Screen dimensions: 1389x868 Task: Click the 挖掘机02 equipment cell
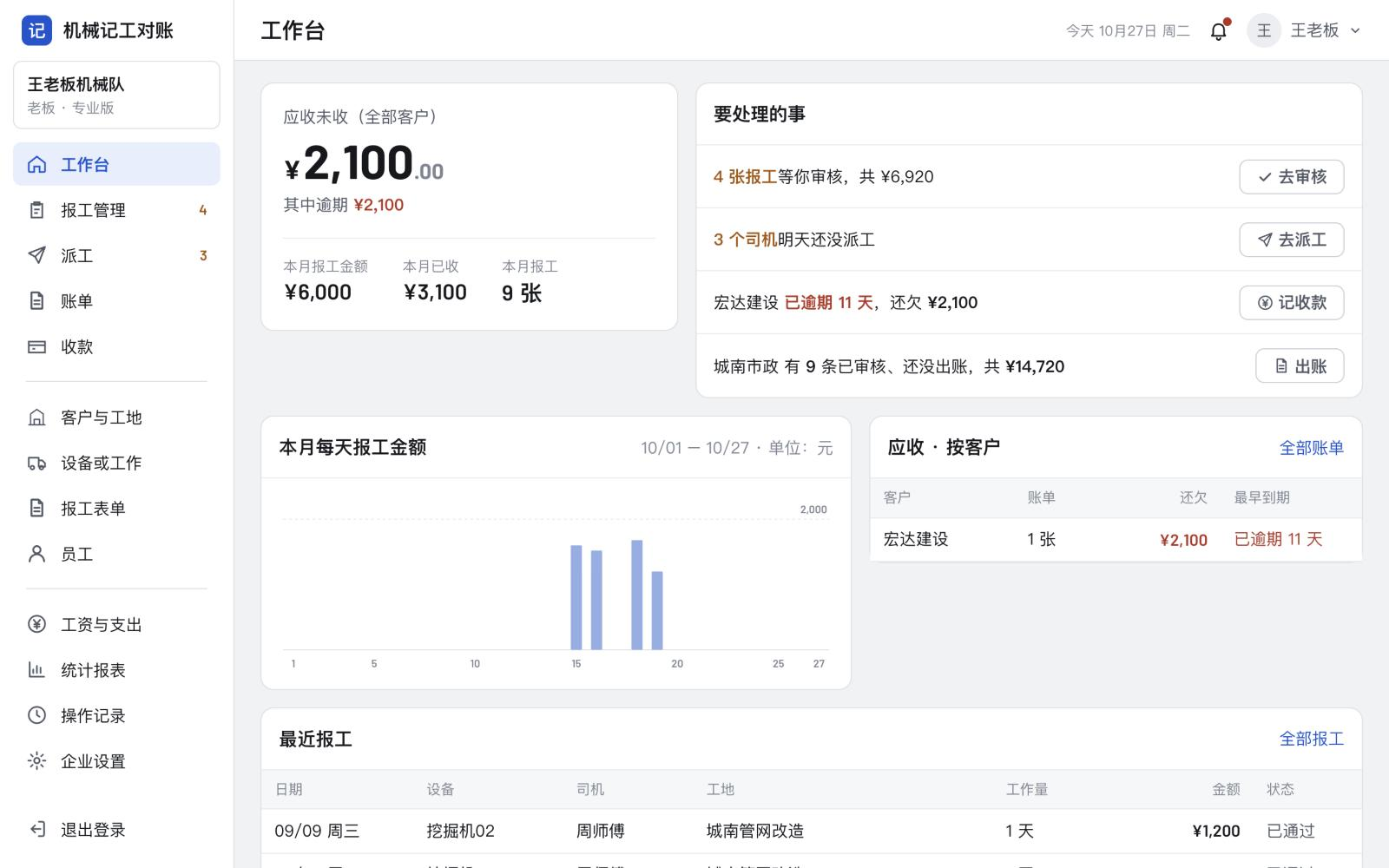(x=460, y=831)
